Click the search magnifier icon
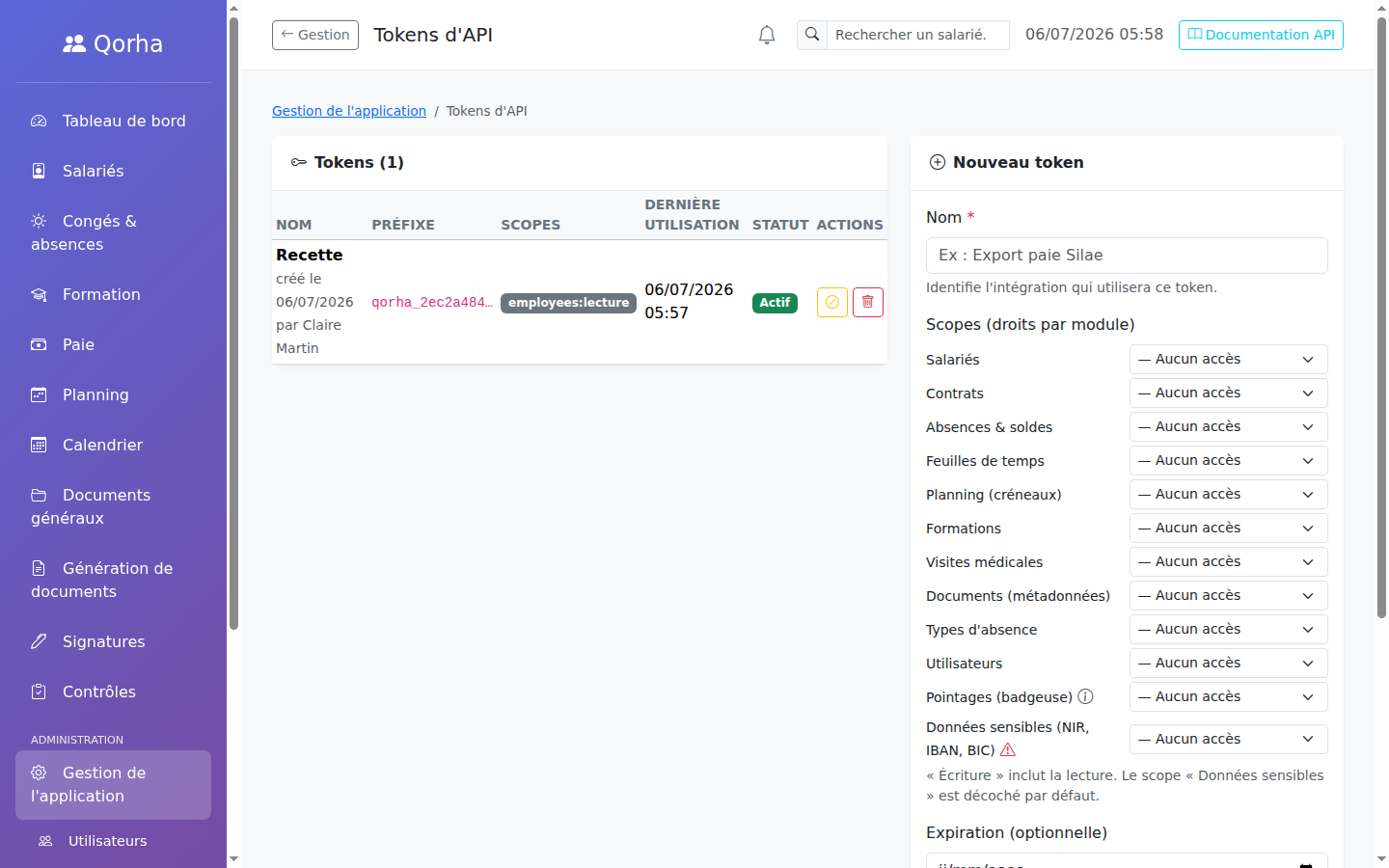The height and width of the screenshot is (868, 1389). pyautogui.click(x=812, y=35)
